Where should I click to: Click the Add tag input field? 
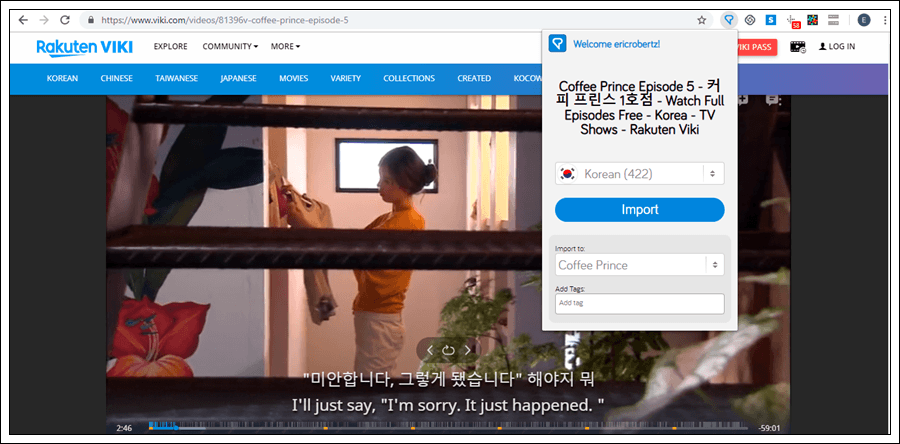(639, 303)
